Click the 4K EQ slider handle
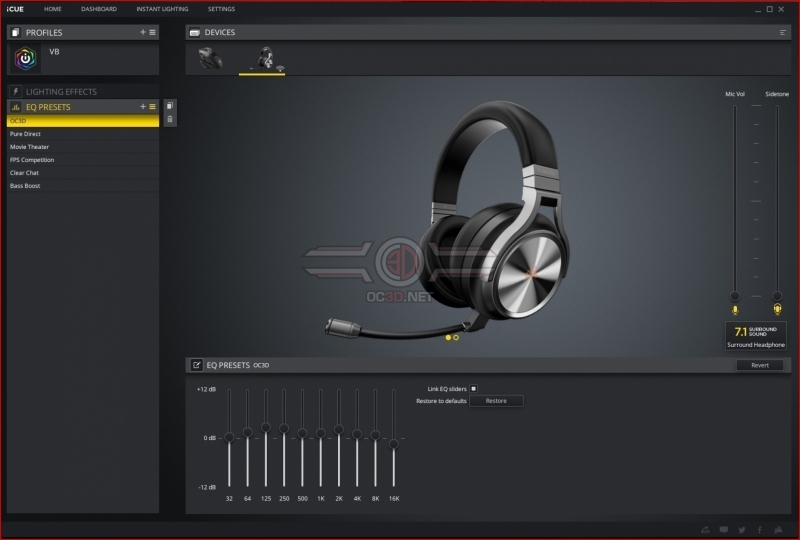 click(357, 434)
